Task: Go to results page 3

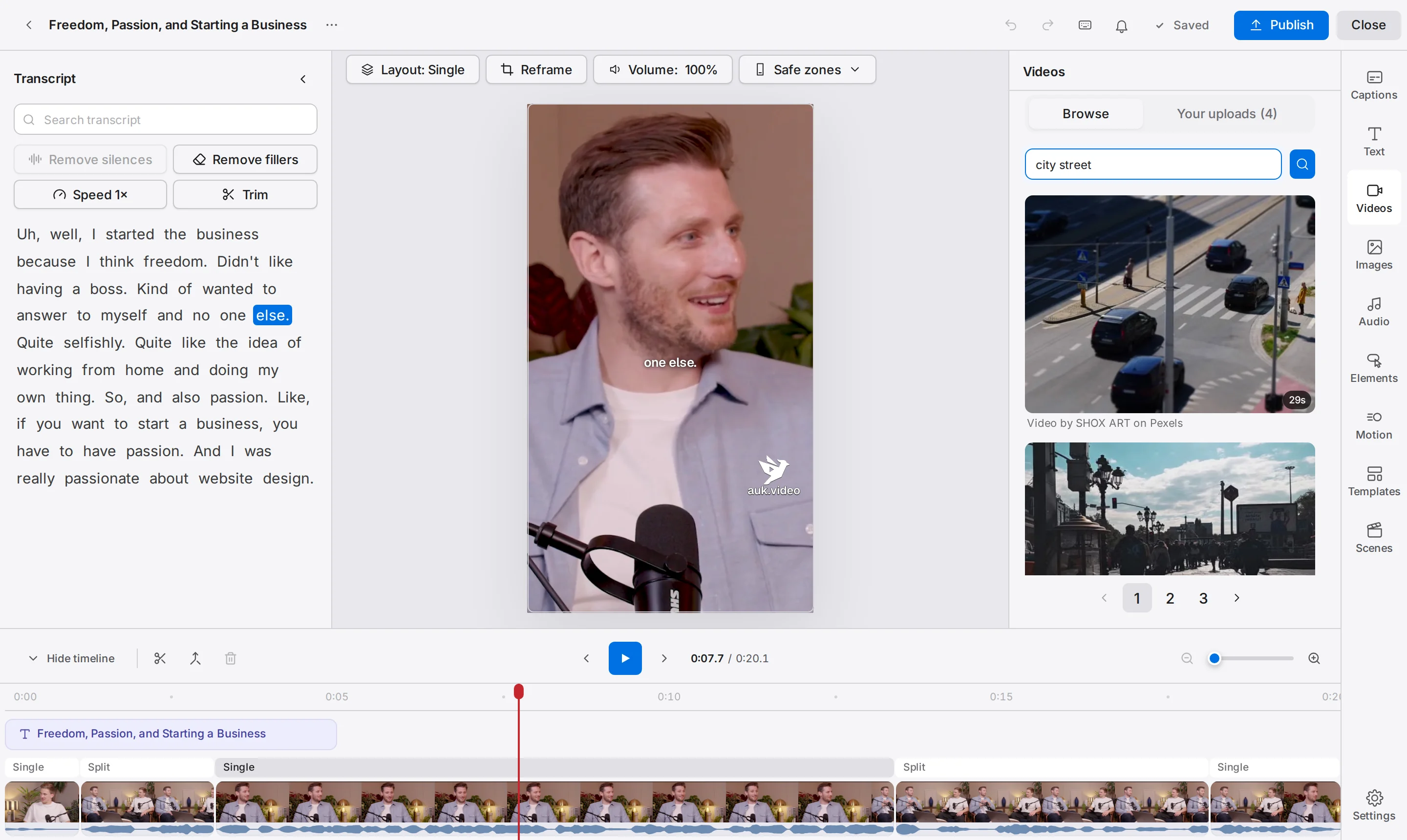Action: [1203, 598]
